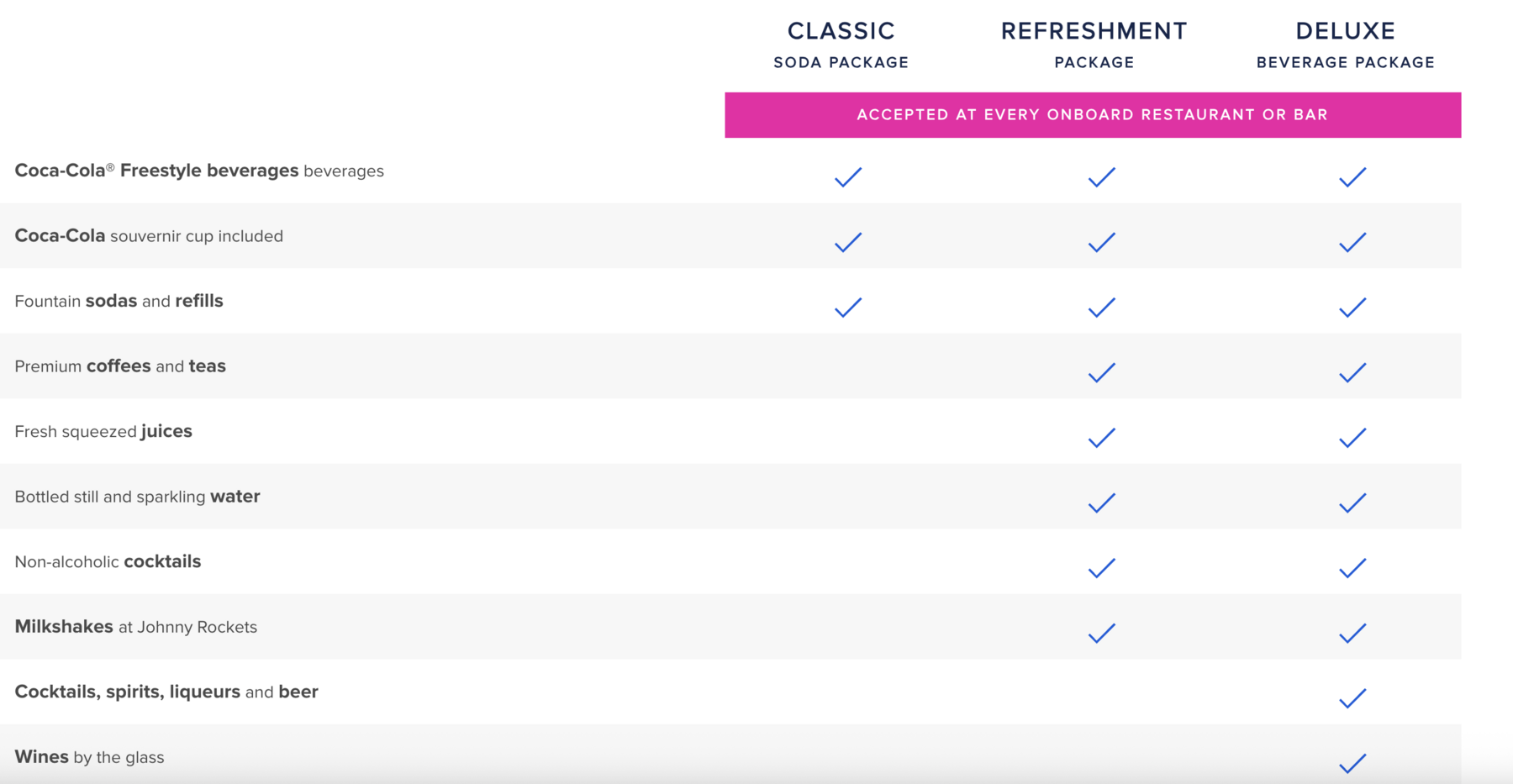
Task: Click Refreshment checkmark for bottled water row
Action: tap(1101, 503)
